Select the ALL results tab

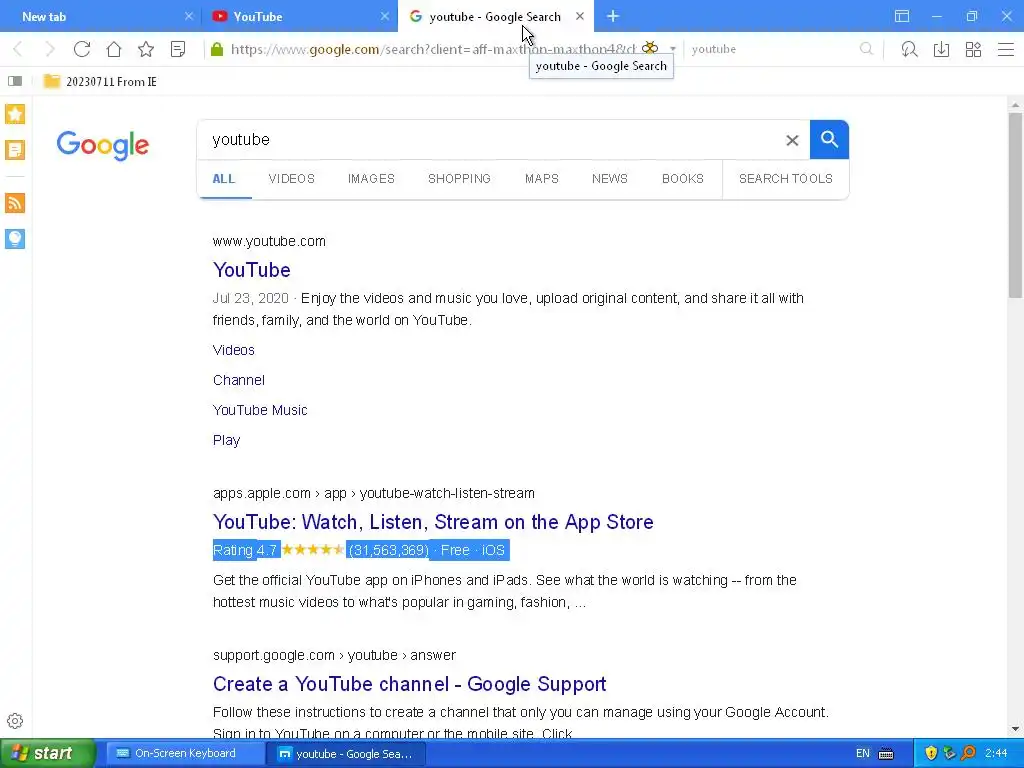(x=223, y=179)
